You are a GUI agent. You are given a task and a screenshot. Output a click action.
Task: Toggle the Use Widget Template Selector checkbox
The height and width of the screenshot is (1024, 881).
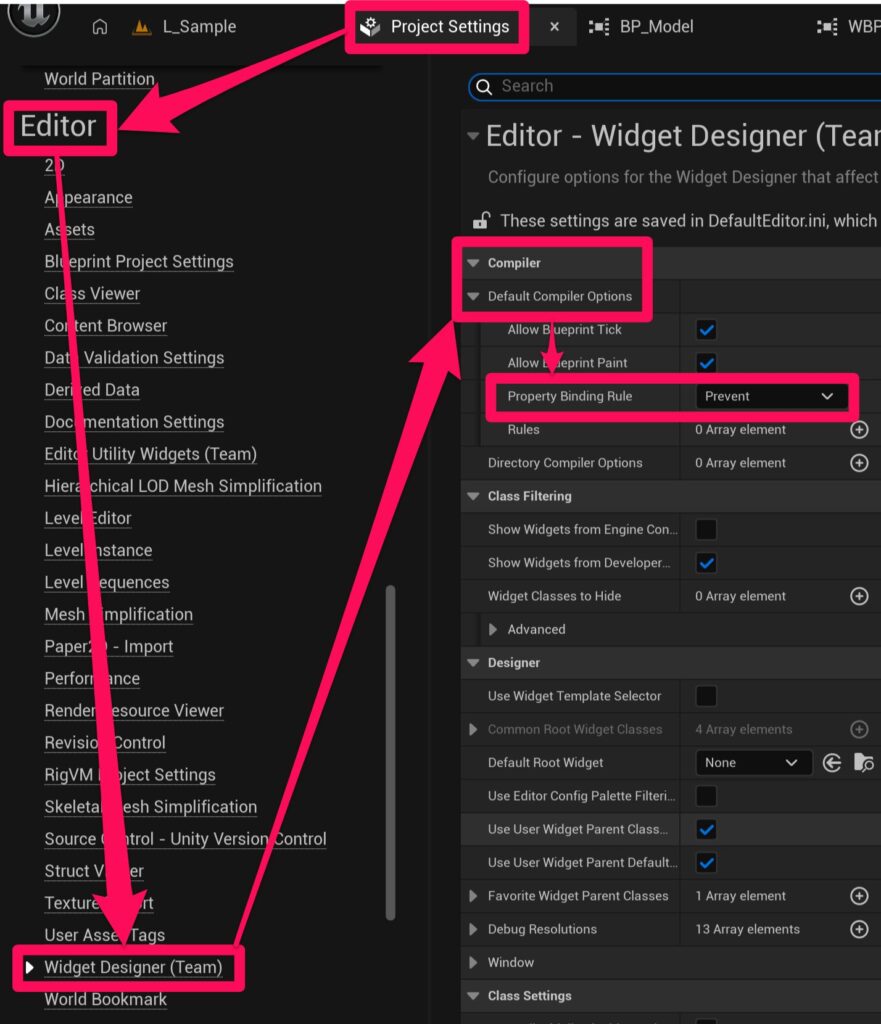(706, 696)
